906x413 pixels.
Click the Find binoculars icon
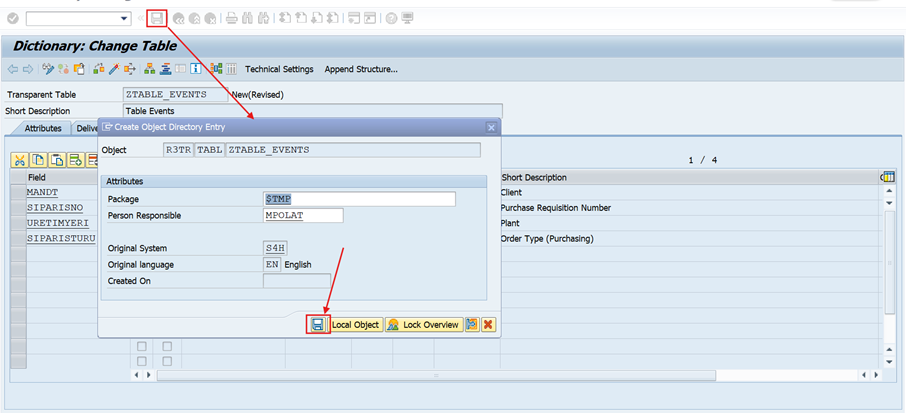[248, 18]
